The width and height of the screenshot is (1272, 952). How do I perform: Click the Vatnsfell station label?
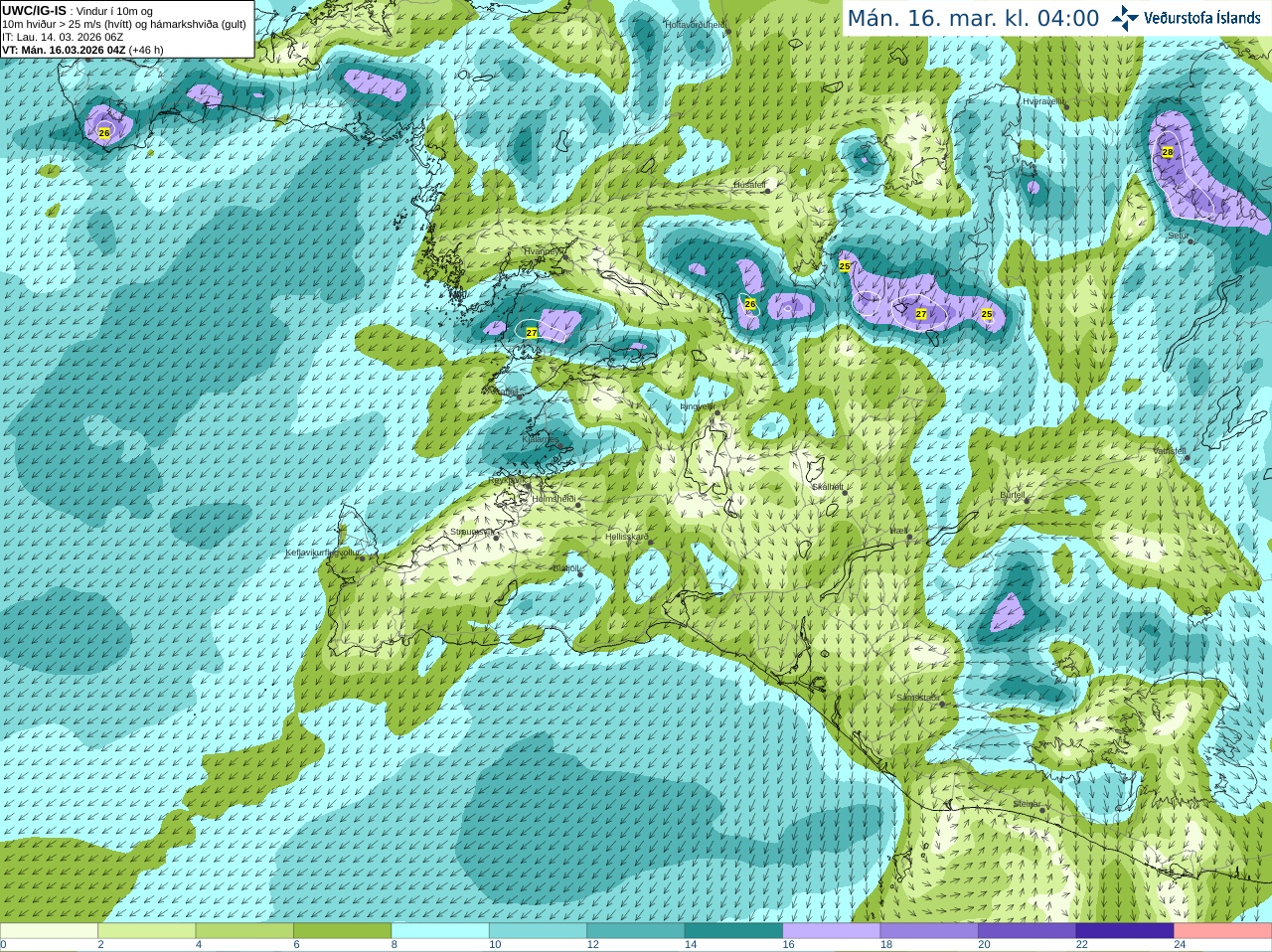[x=1170, y=451]
